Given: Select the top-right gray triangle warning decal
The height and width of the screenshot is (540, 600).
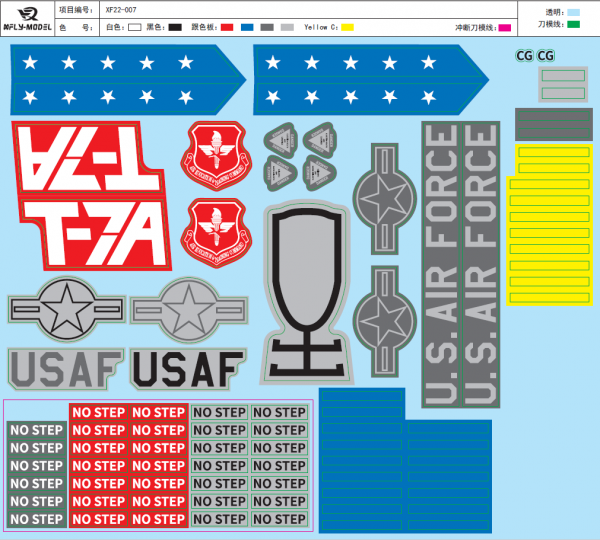Looking at the screenshot, I should (x=320, y=140).
